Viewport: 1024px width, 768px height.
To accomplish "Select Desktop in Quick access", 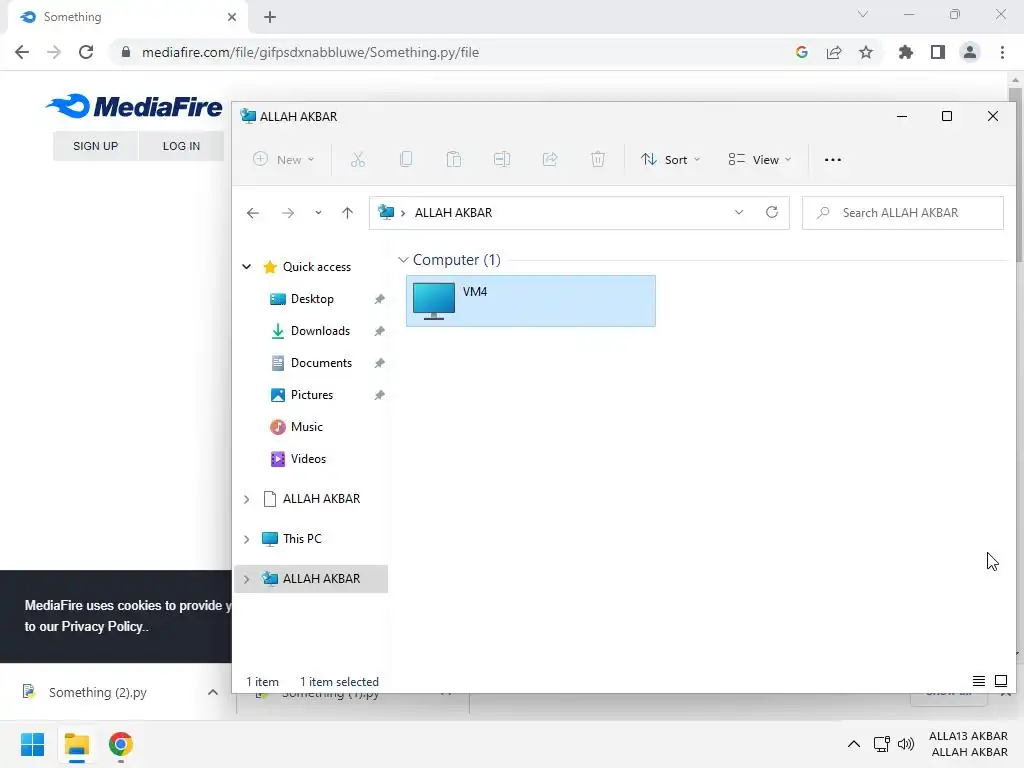I will tap(311, 299).
